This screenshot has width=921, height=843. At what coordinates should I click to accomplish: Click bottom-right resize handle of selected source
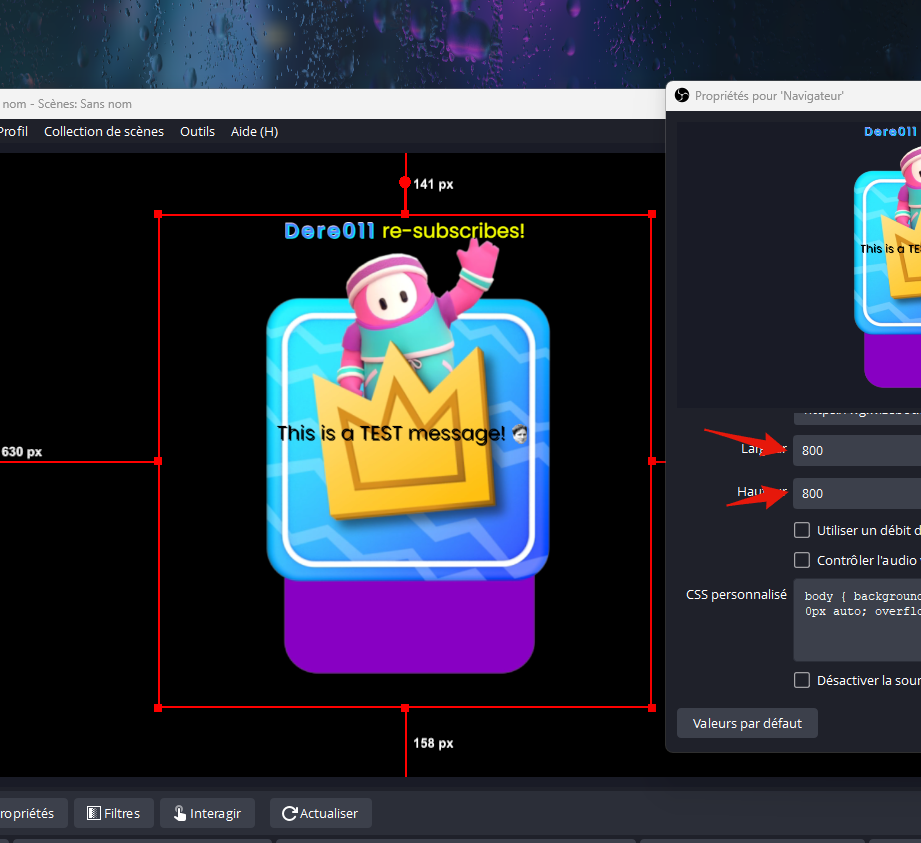coord(652,708)
